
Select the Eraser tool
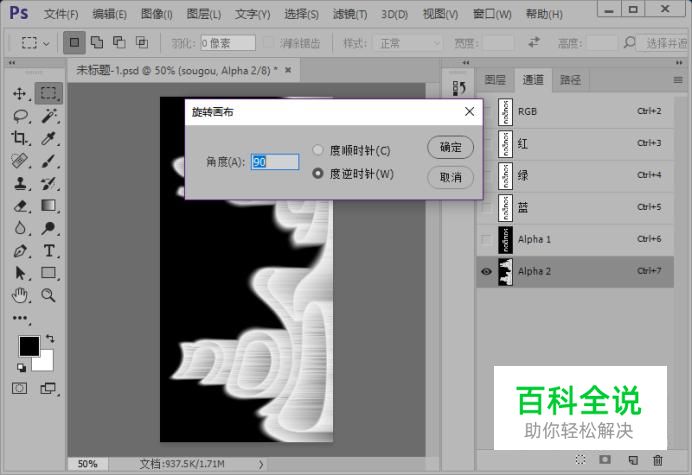(20, 206)
